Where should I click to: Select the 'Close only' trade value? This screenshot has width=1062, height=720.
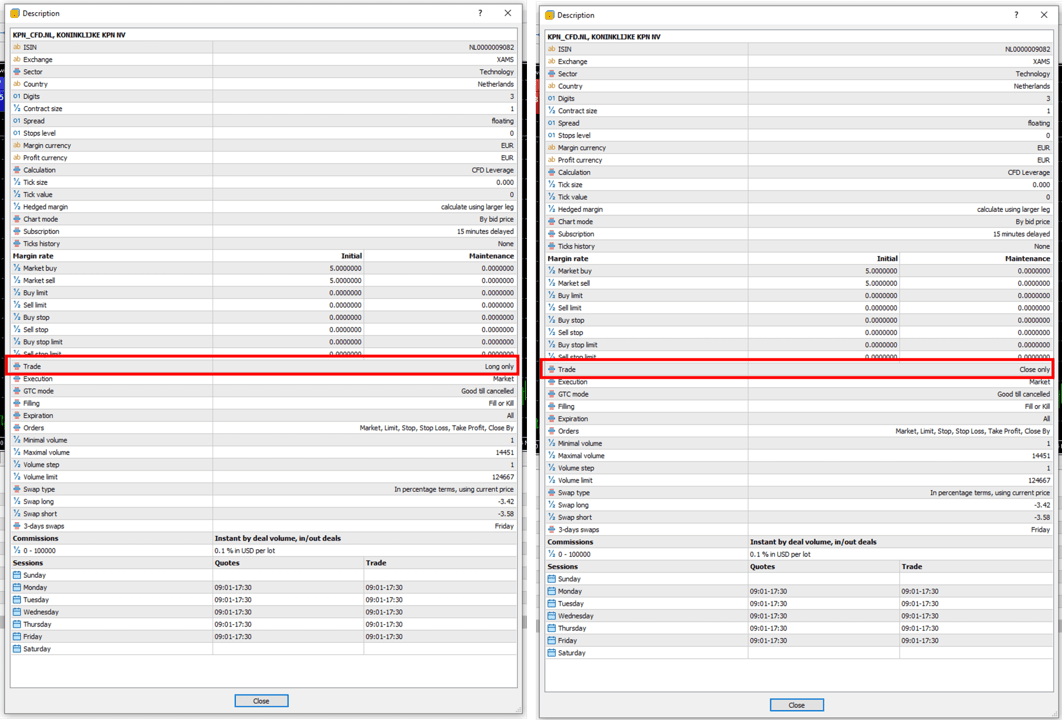click(1034, 370)
